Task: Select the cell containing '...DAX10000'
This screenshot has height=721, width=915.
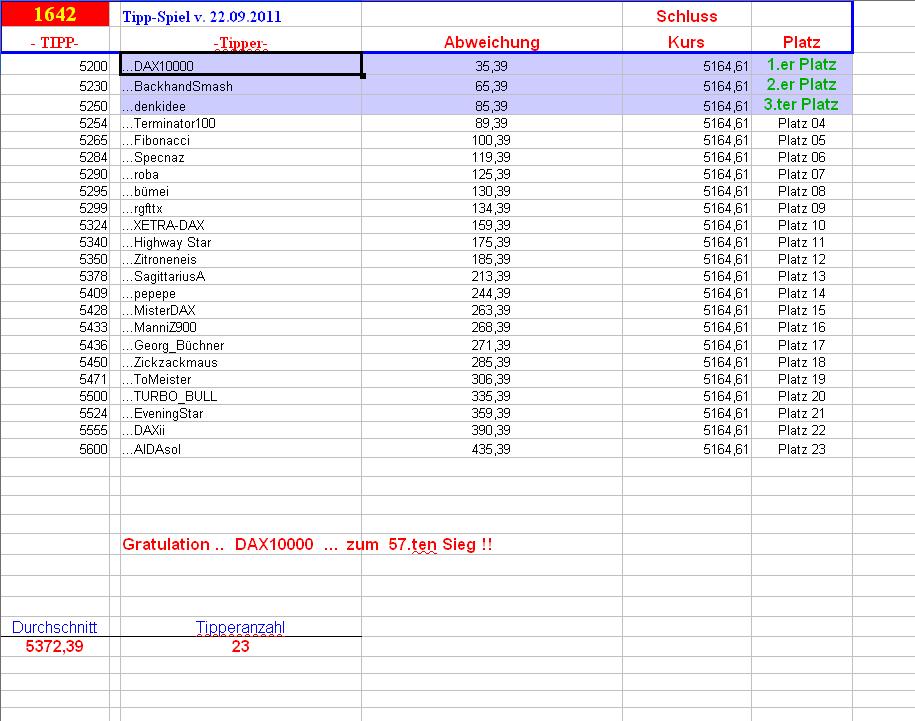Action: click(x=241, y=64)
